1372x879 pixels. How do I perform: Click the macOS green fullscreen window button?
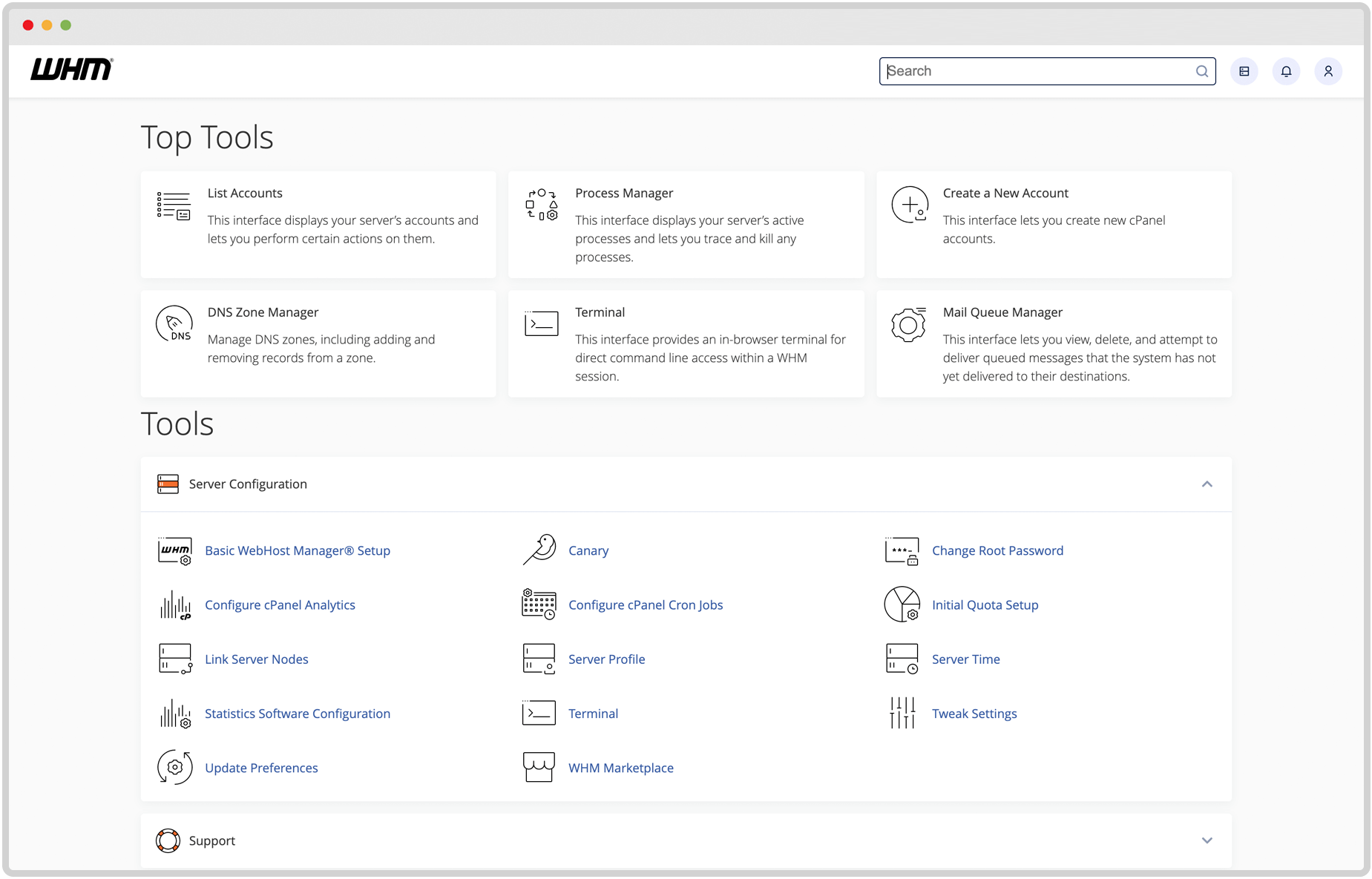(66, 25)
